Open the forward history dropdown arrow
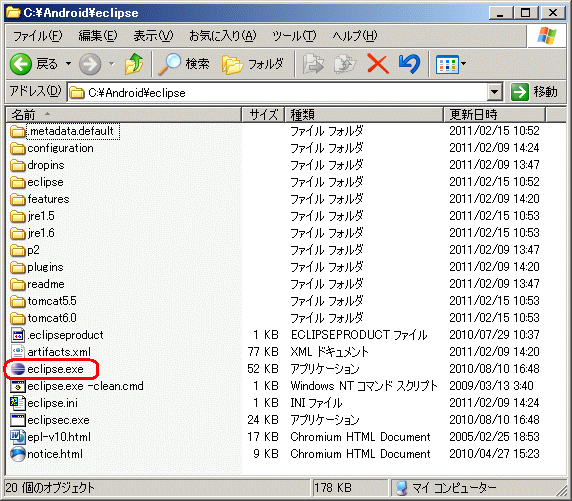 coord(112,64)
